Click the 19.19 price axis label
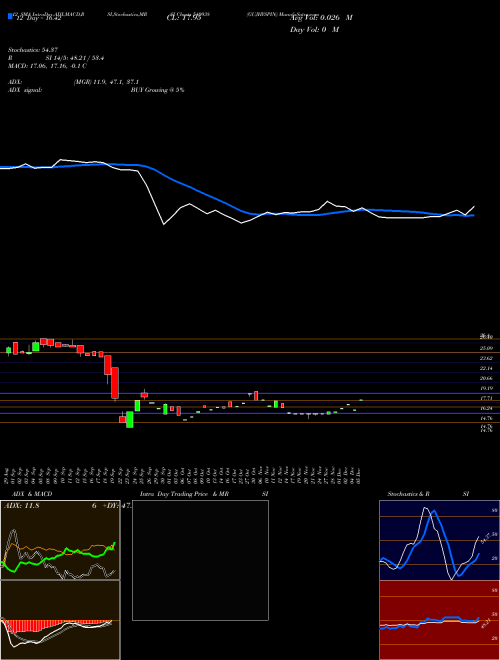 pos(487,388)
